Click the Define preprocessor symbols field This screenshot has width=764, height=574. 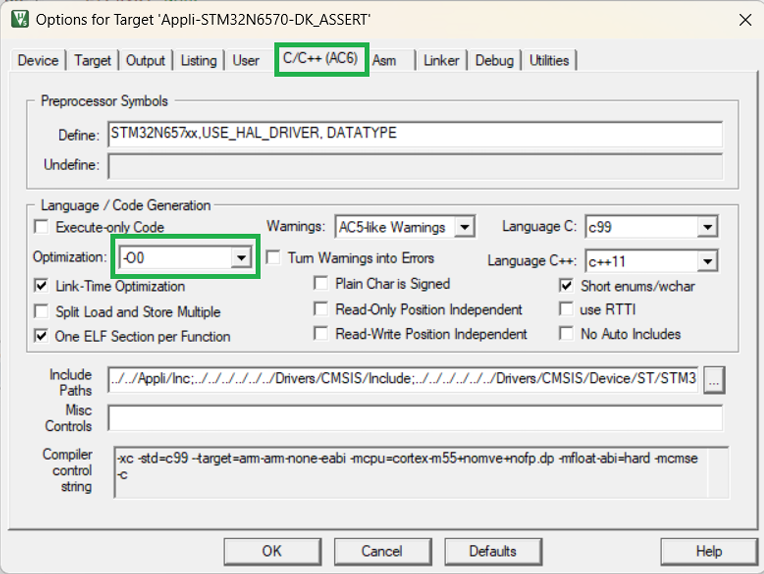click(415, 134)
